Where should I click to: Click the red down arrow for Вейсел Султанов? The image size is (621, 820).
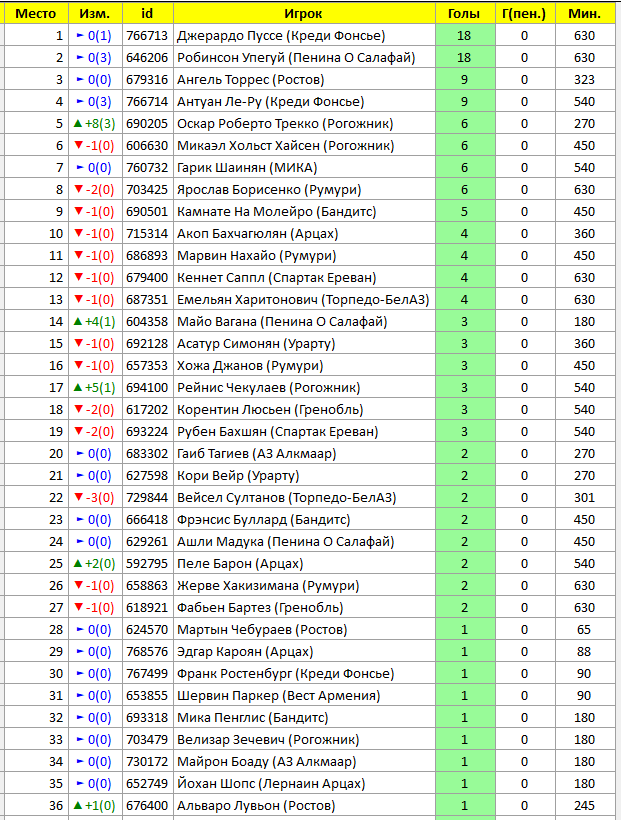78,497
